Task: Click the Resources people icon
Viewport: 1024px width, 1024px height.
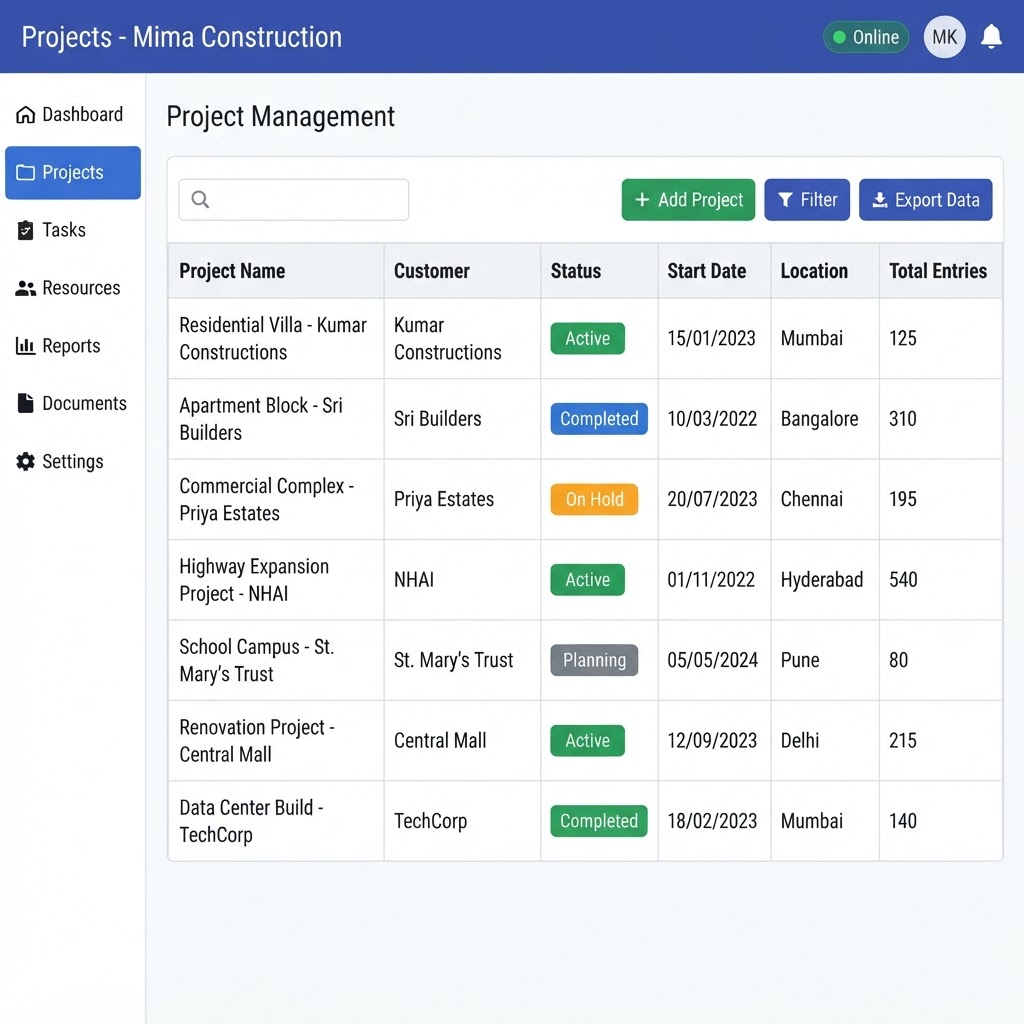Action: pos(25,288)
